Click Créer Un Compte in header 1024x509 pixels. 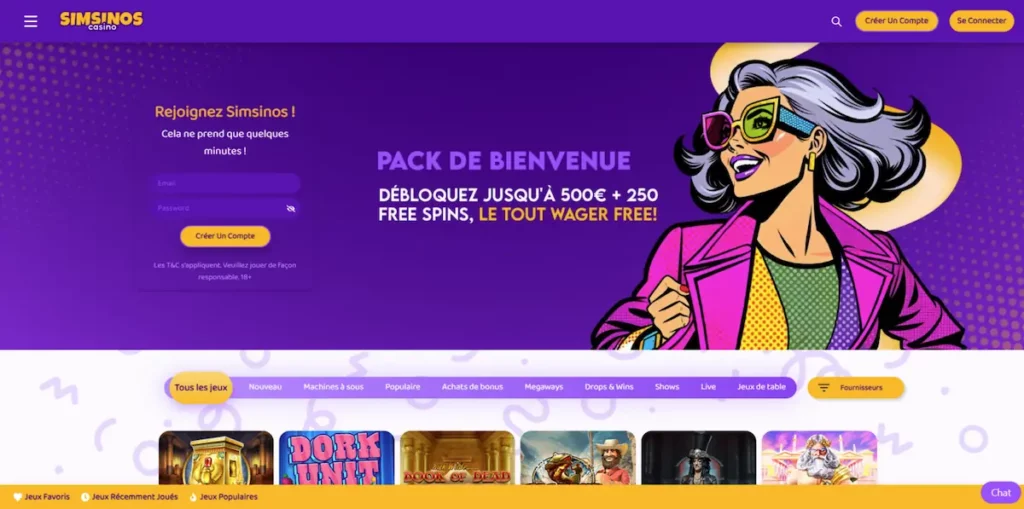896,21
